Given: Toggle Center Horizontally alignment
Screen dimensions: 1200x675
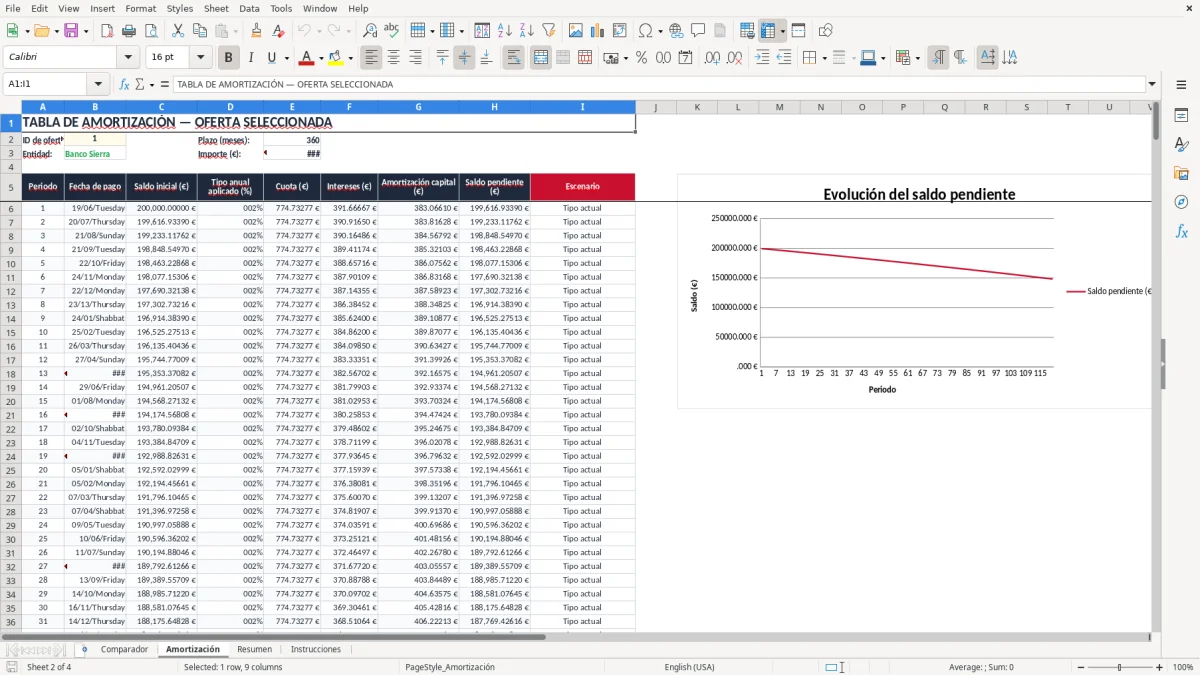Looking at the screenshot, I should coord(393,58).
